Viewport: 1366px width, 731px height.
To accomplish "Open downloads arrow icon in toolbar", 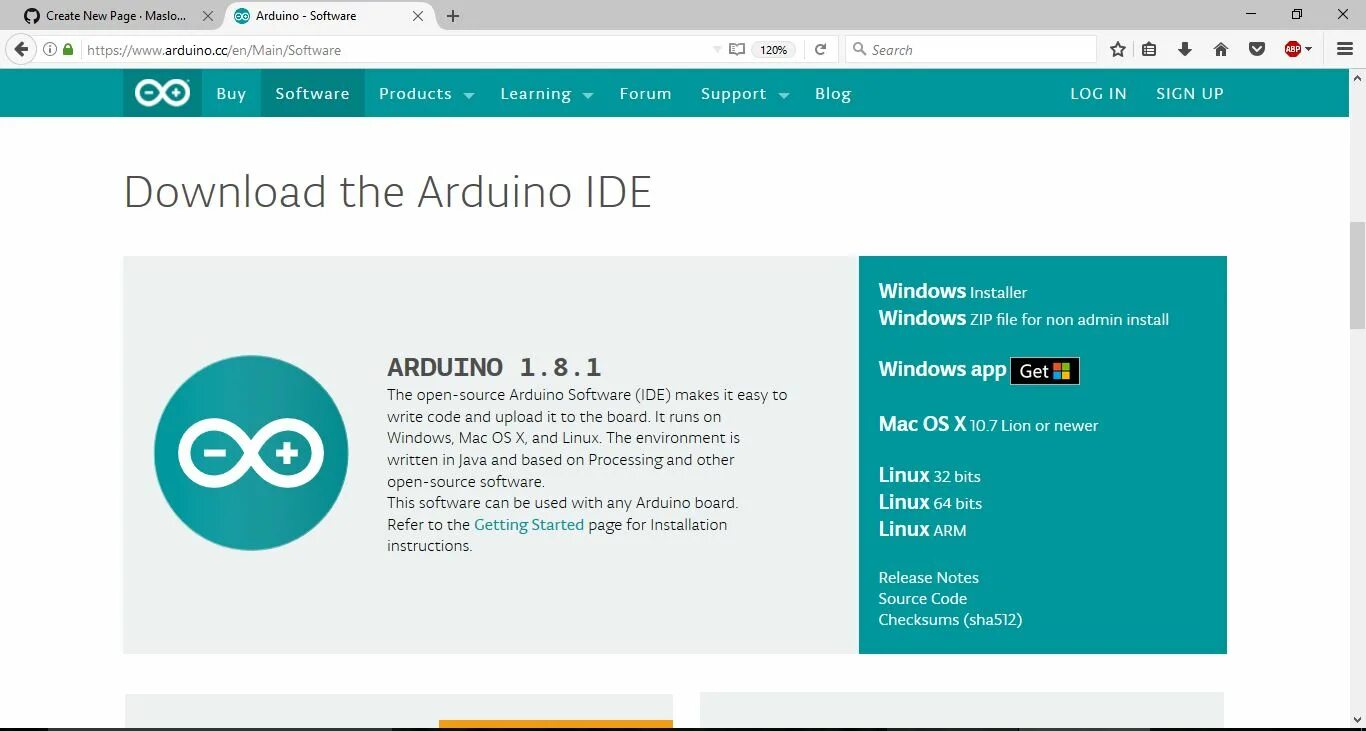I will pos(1185,49).
